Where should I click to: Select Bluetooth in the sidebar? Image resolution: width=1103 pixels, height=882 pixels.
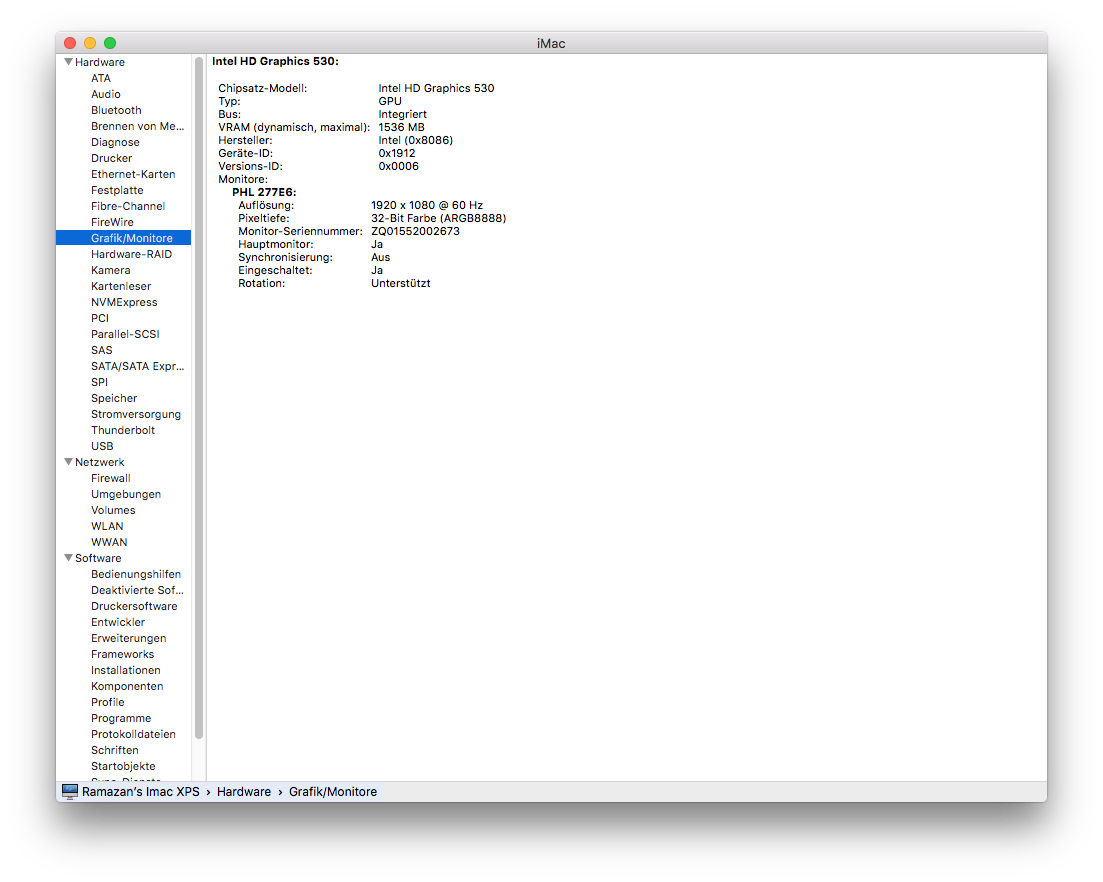point(116,110)
